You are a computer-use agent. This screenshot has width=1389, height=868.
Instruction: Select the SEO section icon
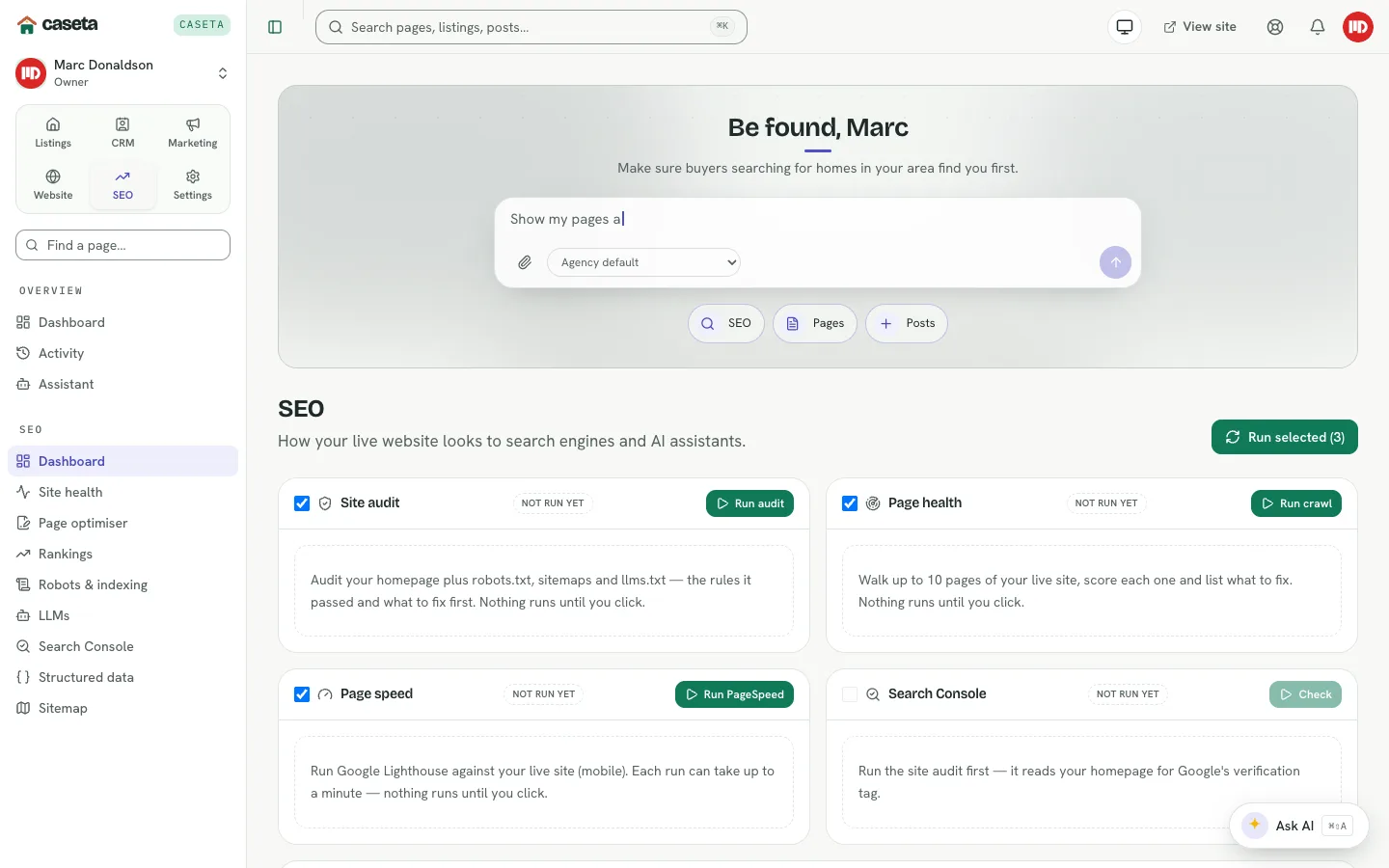(x=123, y=185)
